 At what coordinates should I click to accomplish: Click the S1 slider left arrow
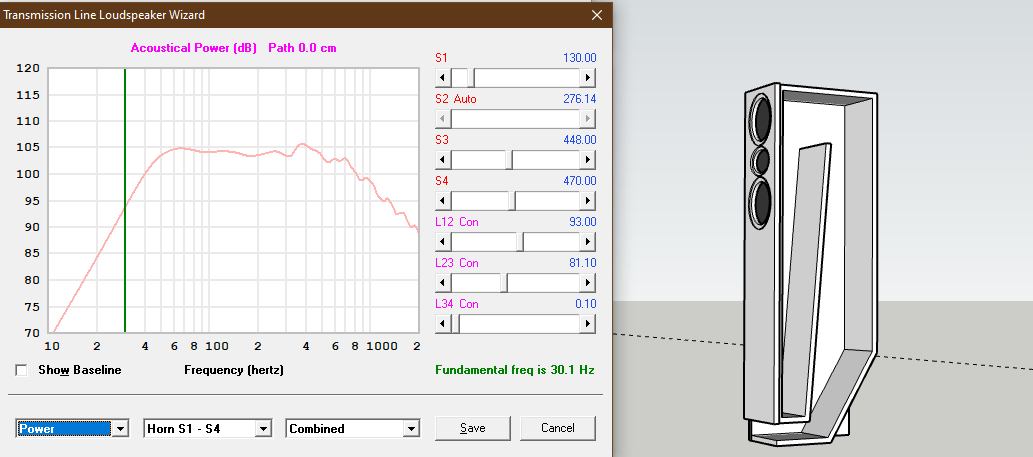click(x=443, y=78)
